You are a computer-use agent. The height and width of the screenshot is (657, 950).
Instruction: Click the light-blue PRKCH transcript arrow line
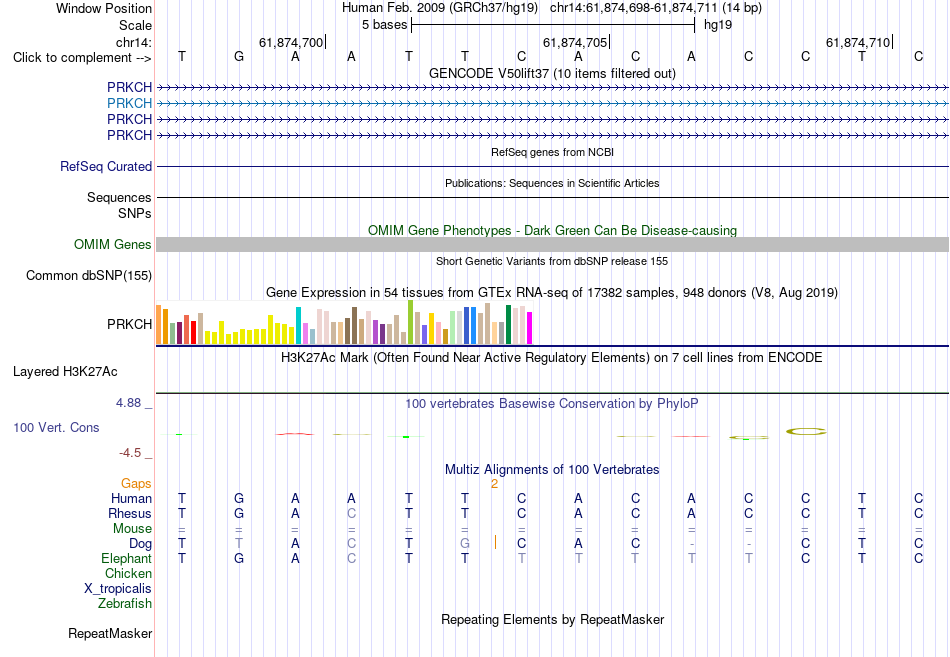click(552, 104)
